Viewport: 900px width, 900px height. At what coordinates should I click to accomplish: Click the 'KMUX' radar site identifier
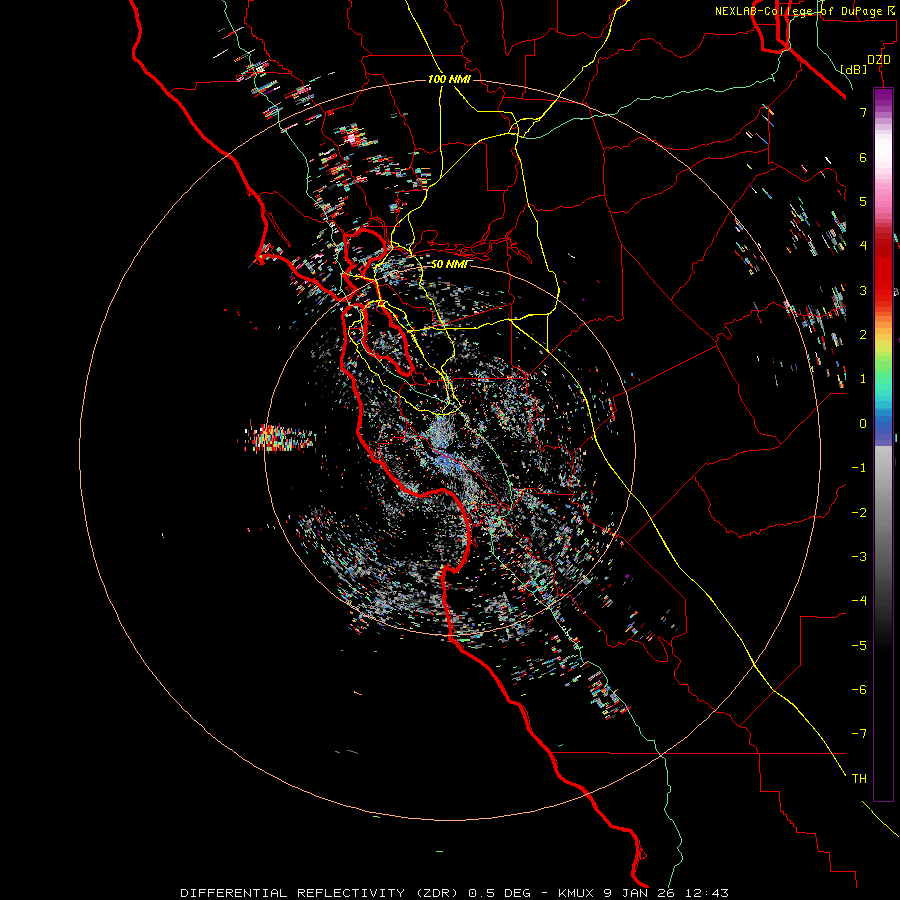(x=576, y=893)
